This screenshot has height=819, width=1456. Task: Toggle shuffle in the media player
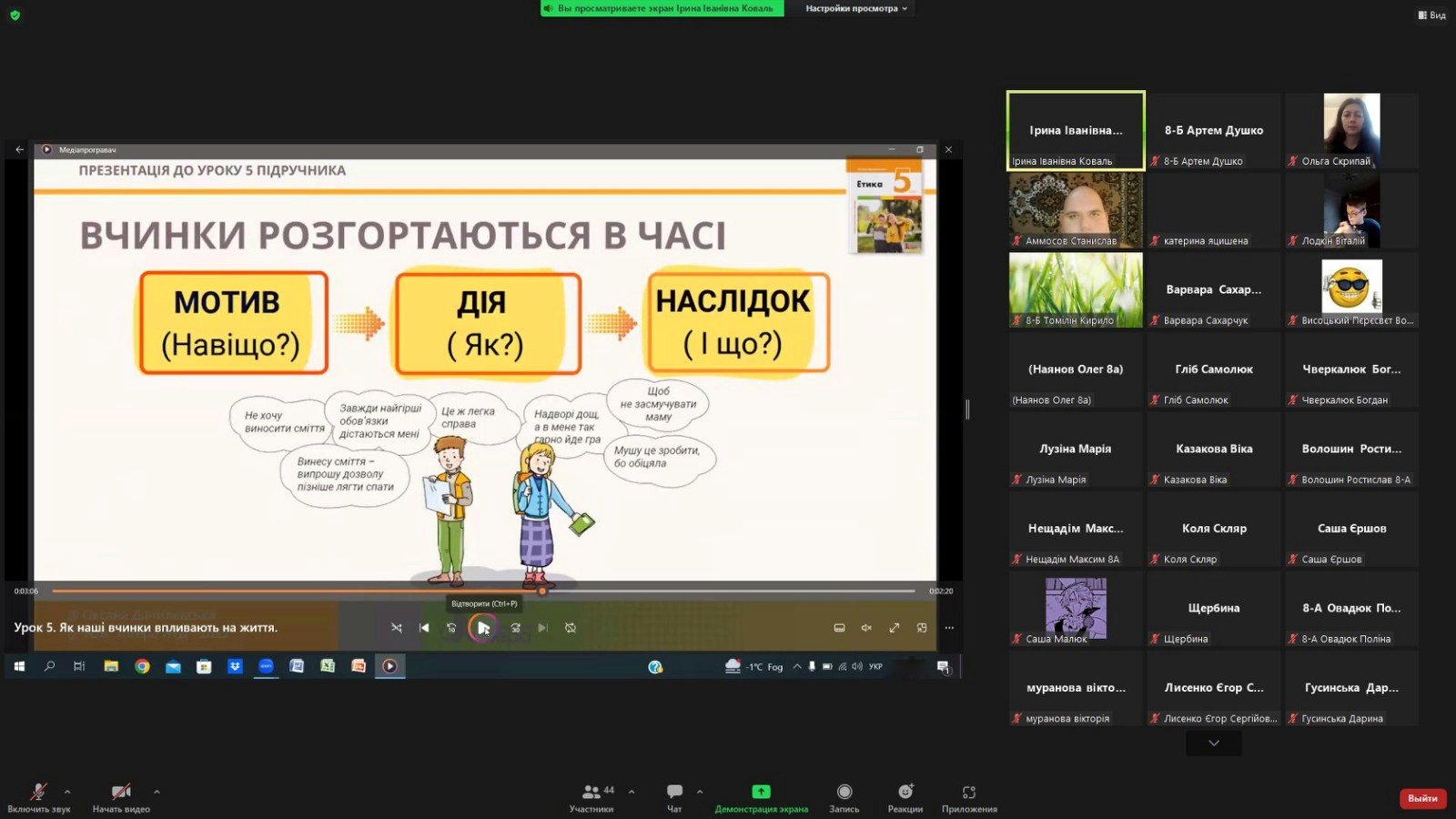[x=397, y=628]
